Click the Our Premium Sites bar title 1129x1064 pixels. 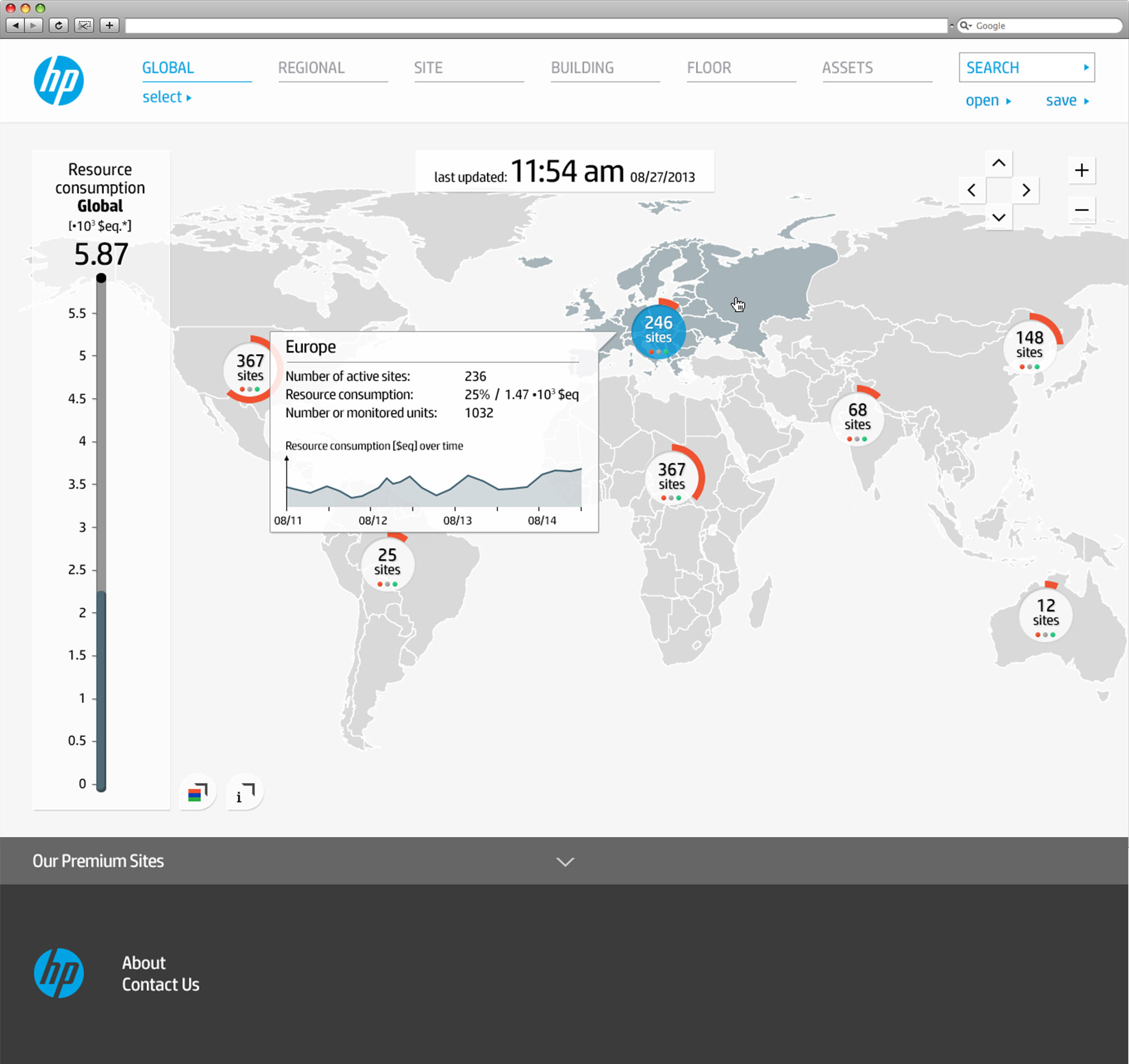[x=98, y=861]
